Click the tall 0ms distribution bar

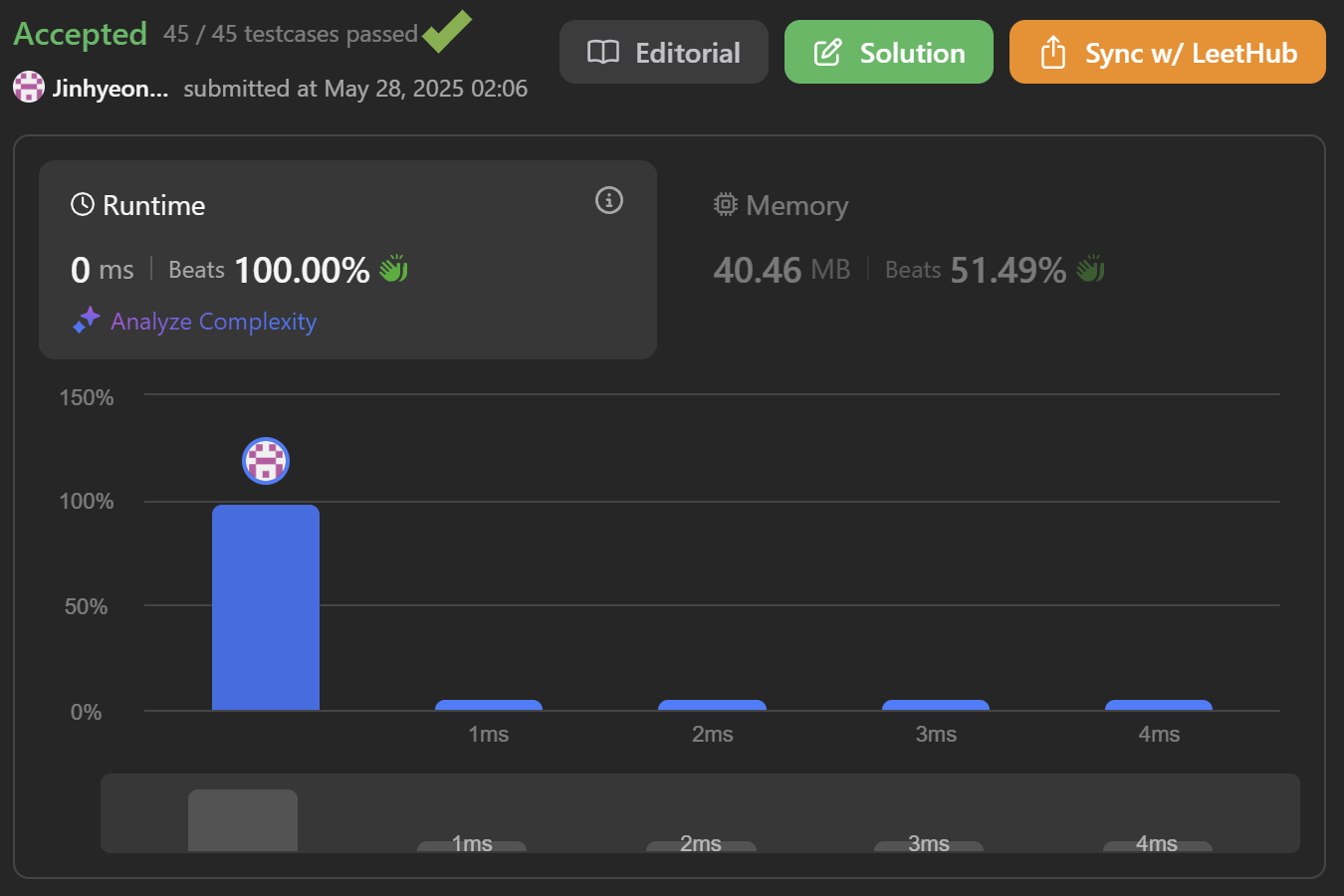266,607
